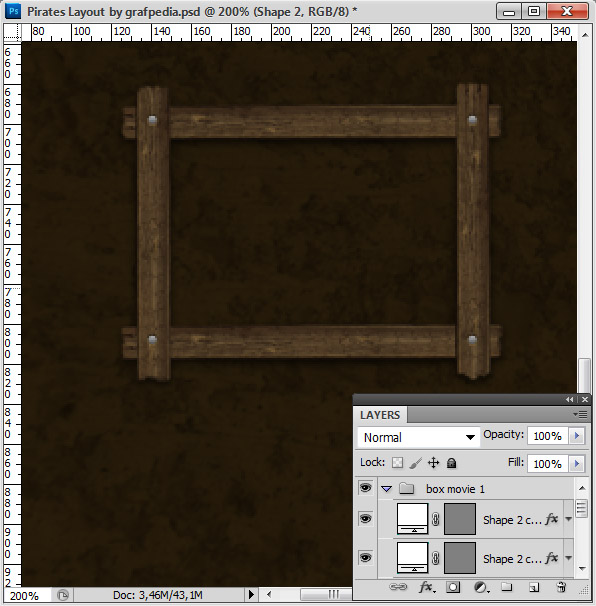Open the Layers panel options menu
Image resolution: width=596 pixels, height=606 pixels.
click(x=581, y=415)
